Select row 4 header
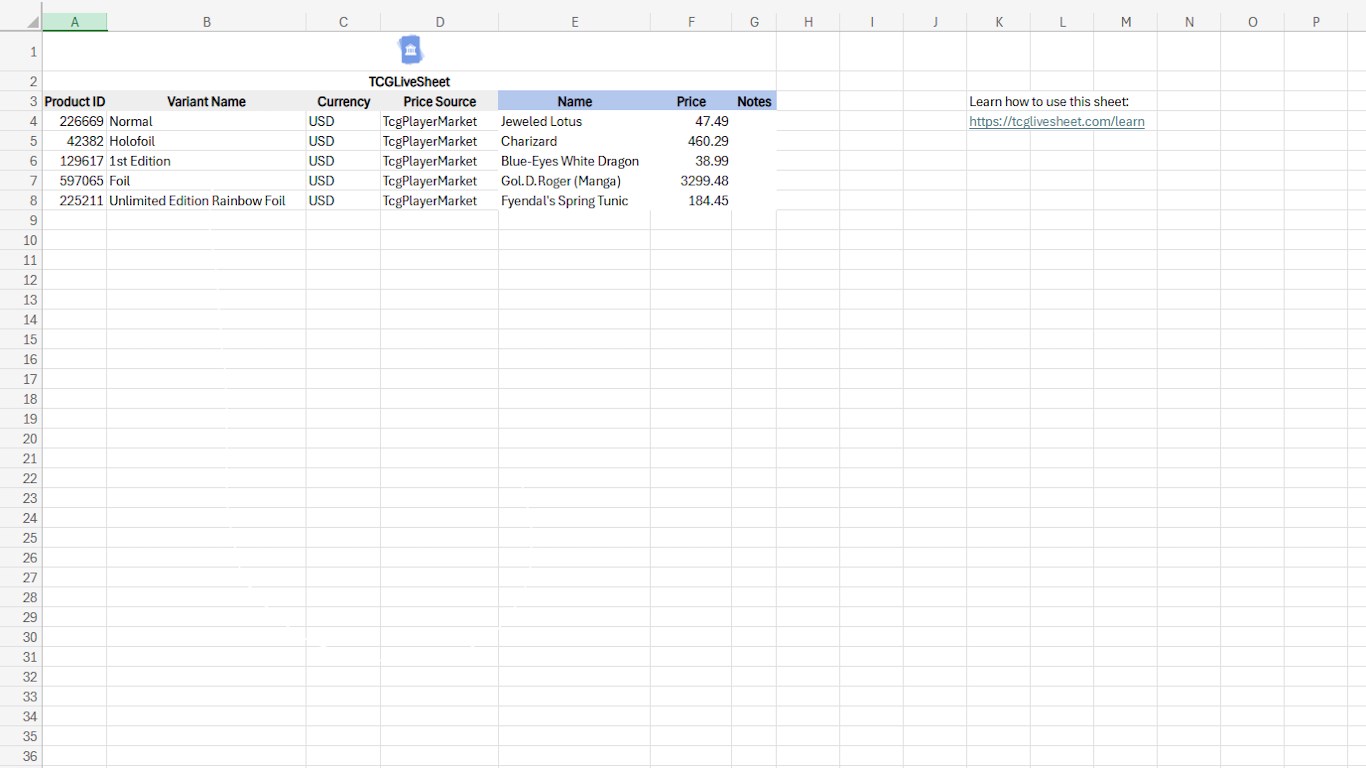This screenshot has width=1366, height=768. pyautogui.click(x=21, y=121)
